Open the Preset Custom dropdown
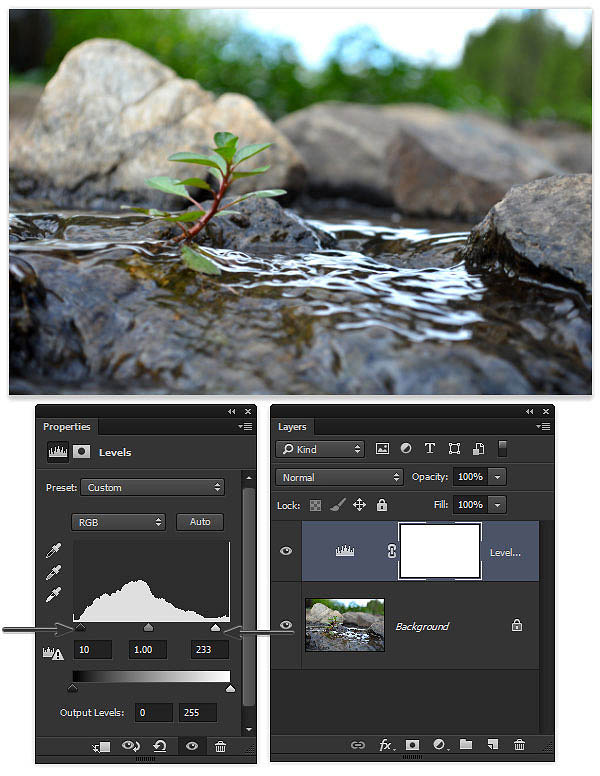The width and height of the screenshot is (600, 776). click(x=152, y=487)
